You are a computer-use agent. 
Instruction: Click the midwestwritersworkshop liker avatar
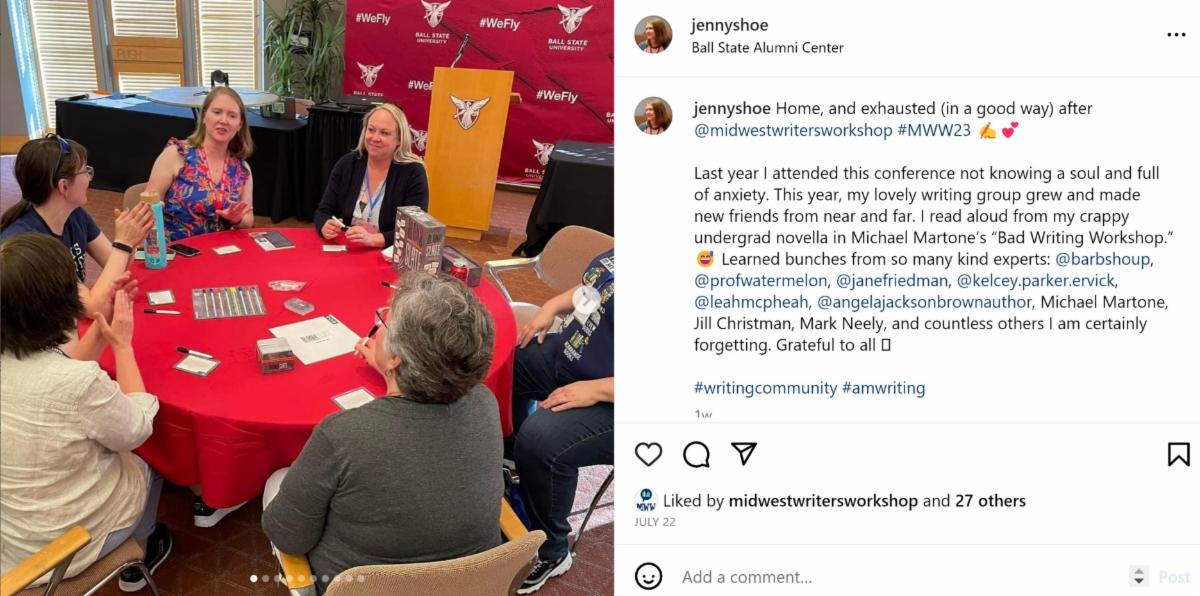[645, 501]
